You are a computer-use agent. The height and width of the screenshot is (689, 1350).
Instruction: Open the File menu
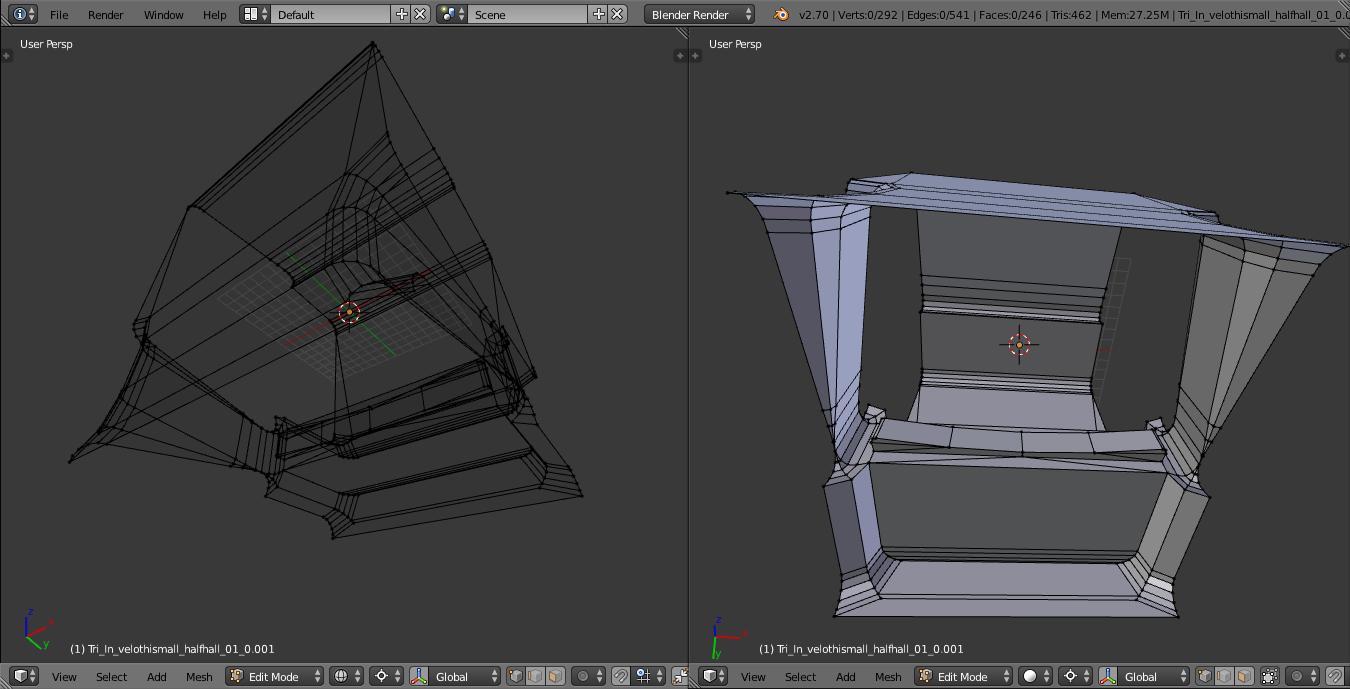pyautogui.click(x=59, y=15)
